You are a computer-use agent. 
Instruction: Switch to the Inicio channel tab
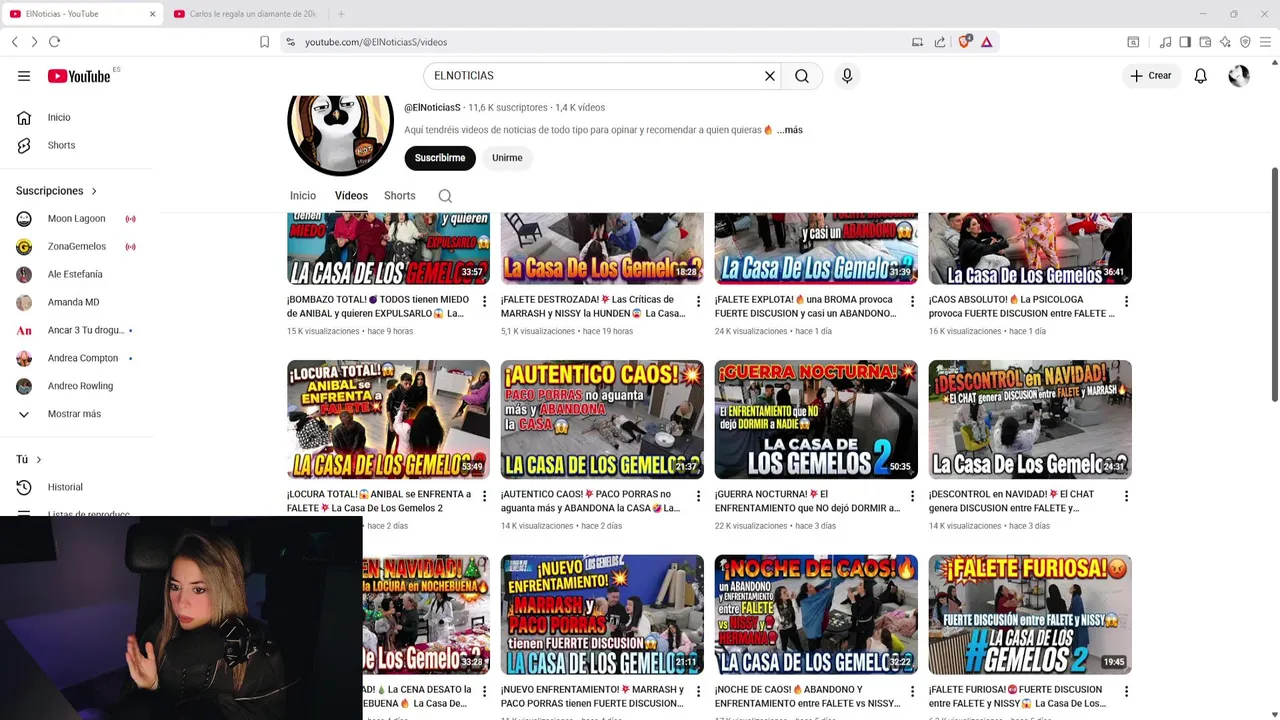pos(303,196)
